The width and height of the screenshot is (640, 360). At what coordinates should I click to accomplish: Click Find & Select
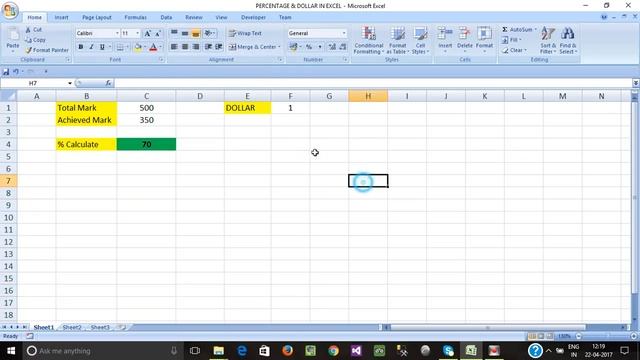(x=568, y=40)
